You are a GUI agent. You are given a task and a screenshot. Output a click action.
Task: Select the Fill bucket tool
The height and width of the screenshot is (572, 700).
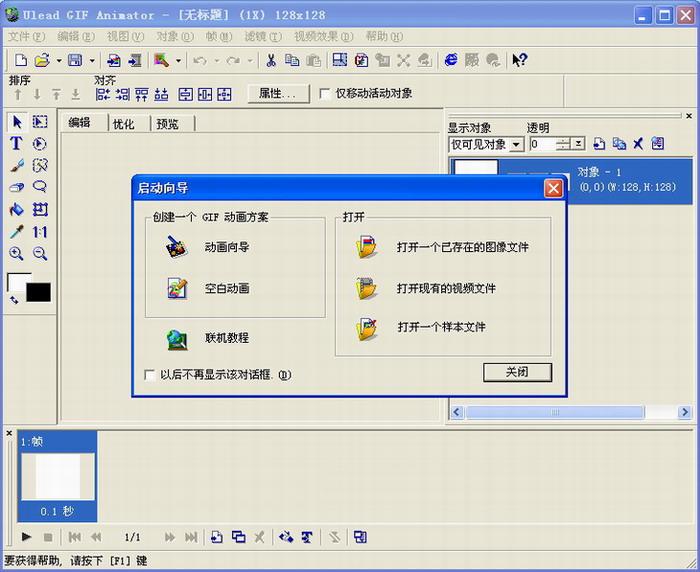coord(17,209)
